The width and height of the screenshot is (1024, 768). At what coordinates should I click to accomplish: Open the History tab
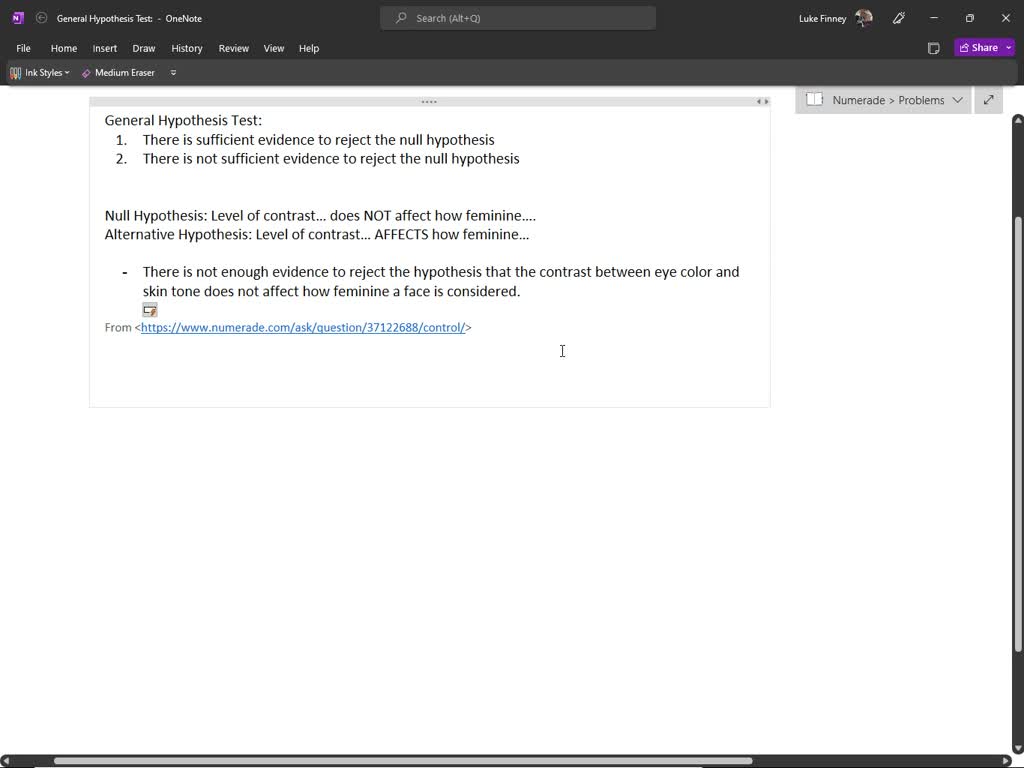(186, 48)
